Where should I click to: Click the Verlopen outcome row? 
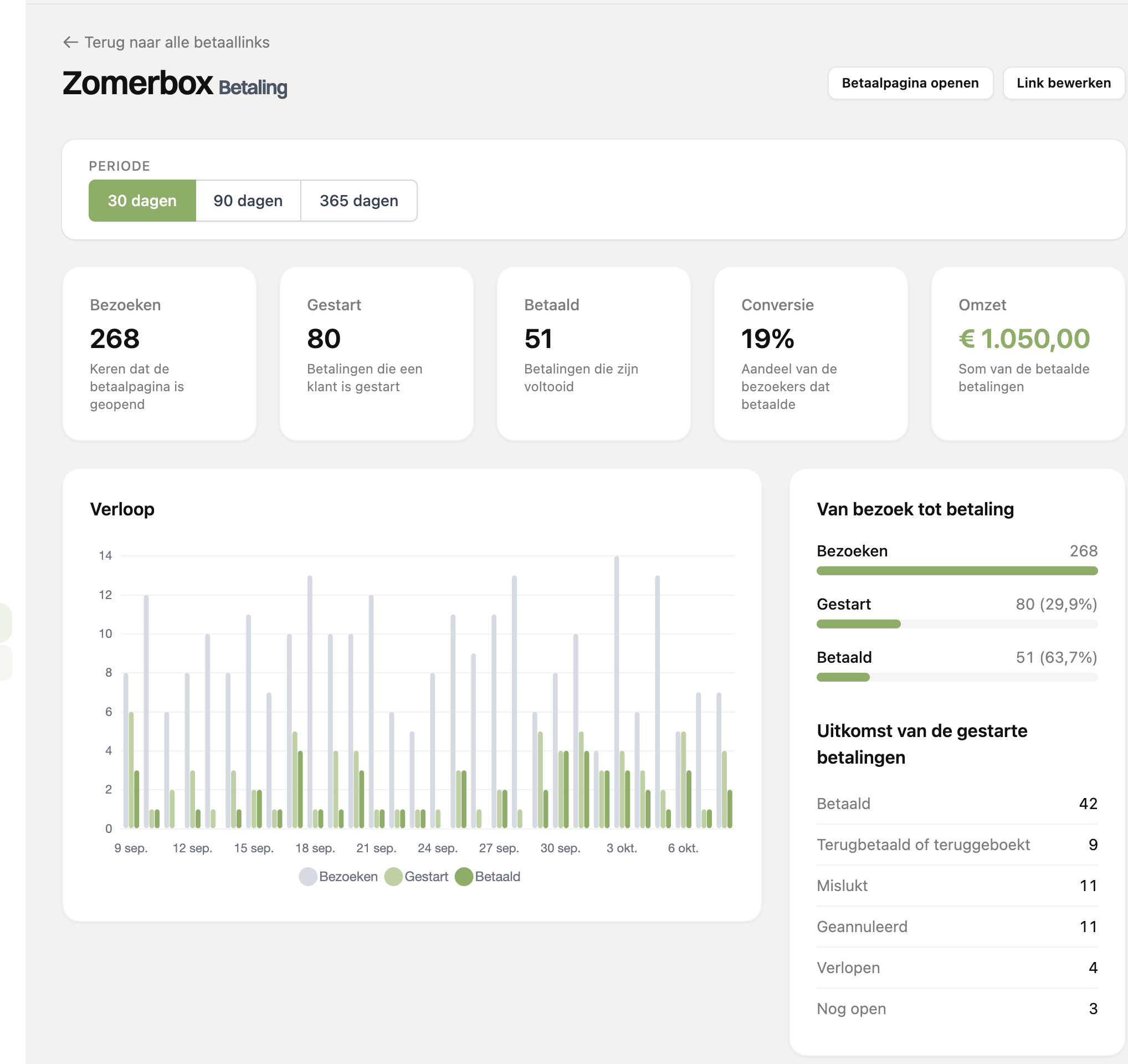957,968
